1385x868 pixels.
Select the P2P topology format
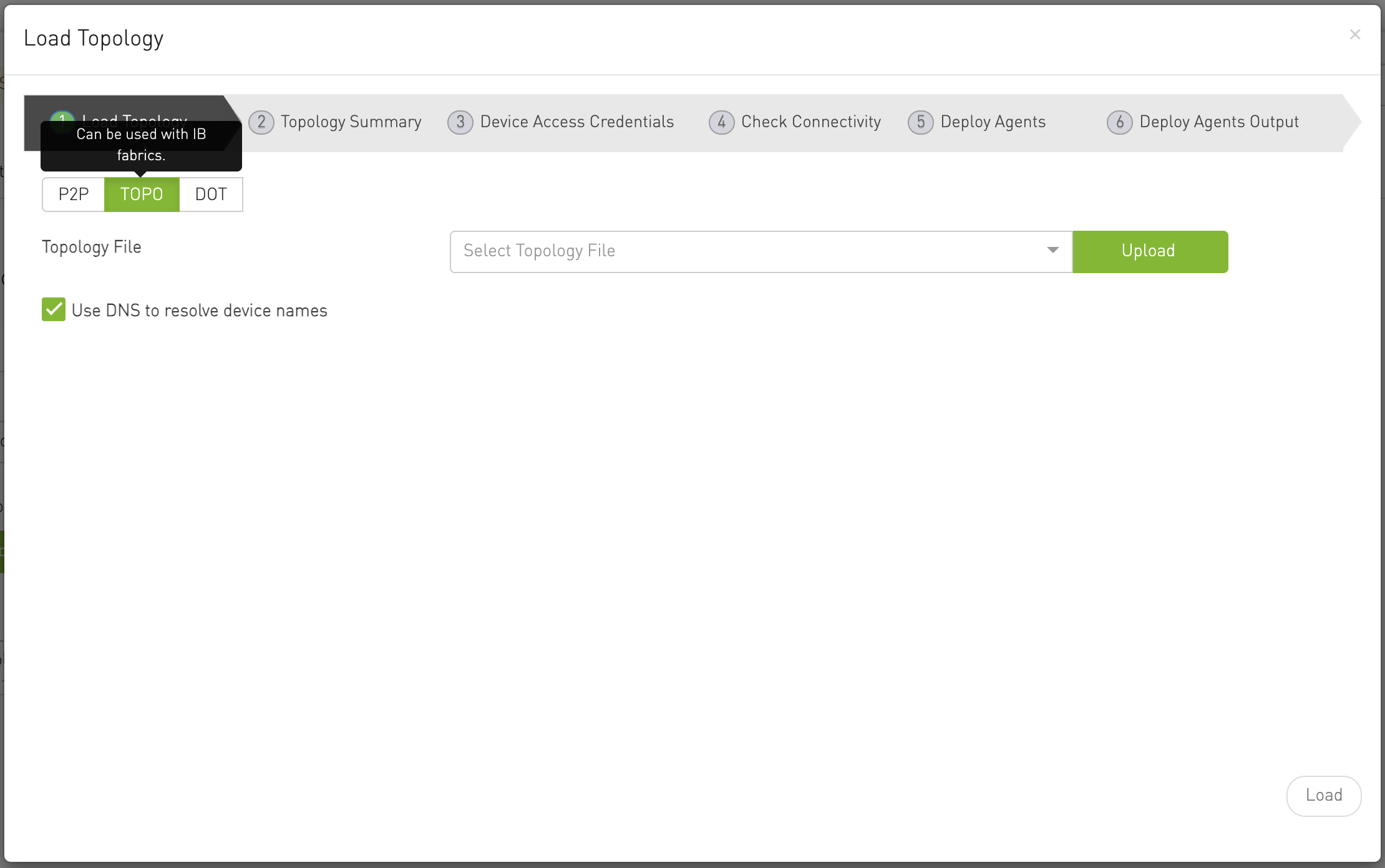click(x=74, y=195)
